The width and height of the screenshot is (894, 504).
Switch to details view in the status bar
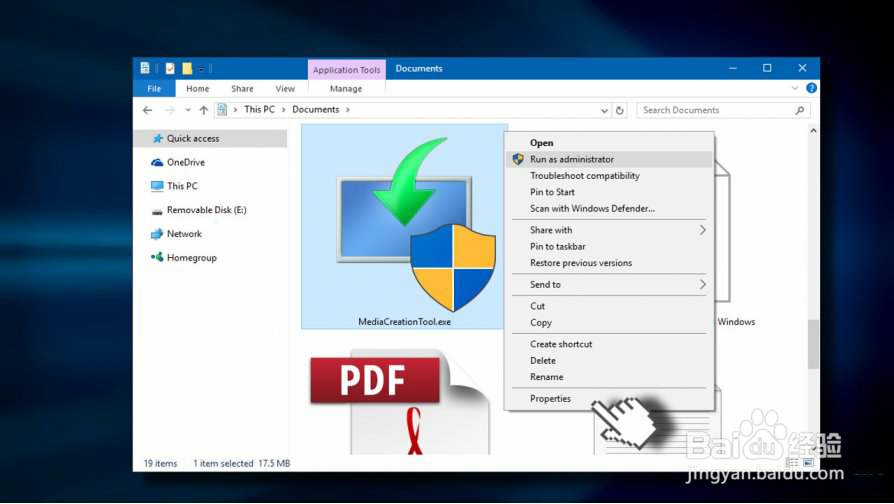click(792, 462)
